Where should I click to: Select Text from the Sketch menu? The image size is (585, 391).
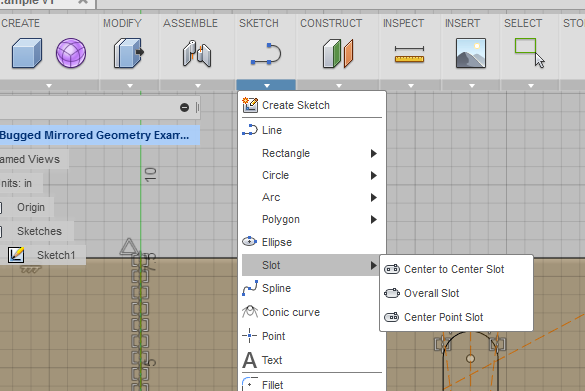coord(312,360)
